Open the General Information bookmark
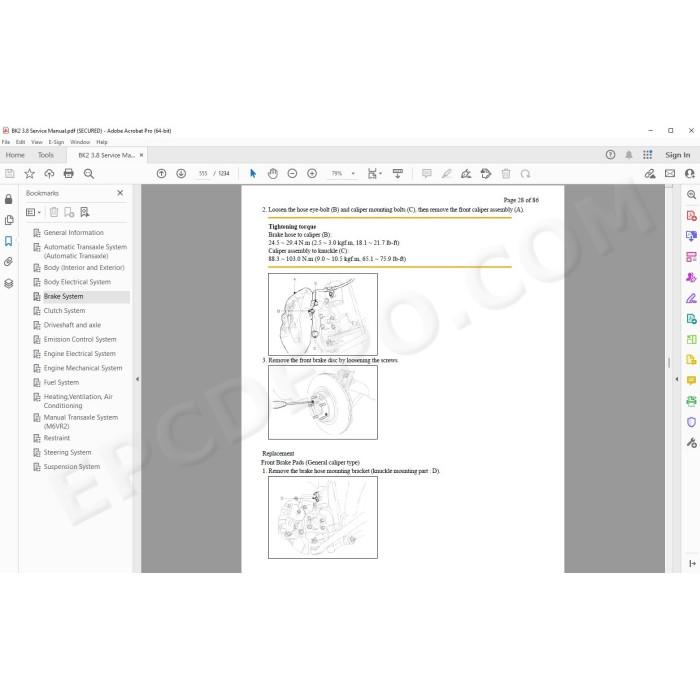The image size is (700, 700). point(74,233)
